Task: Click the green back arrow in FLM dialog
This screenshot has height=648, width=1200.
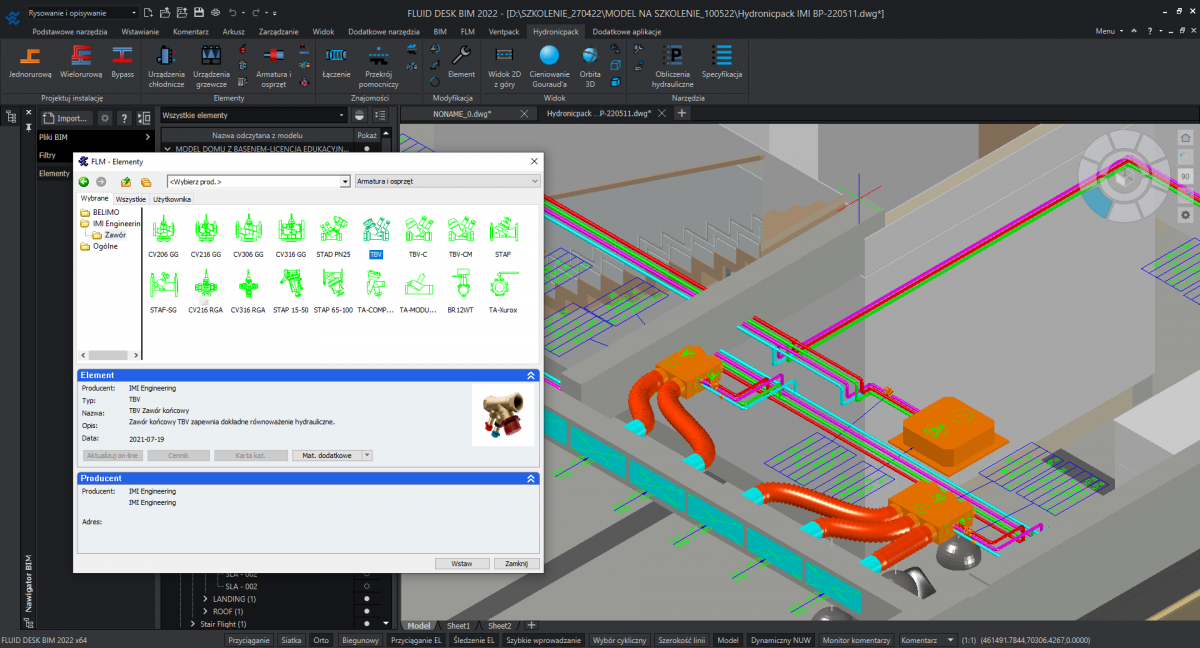Action: 84,182
